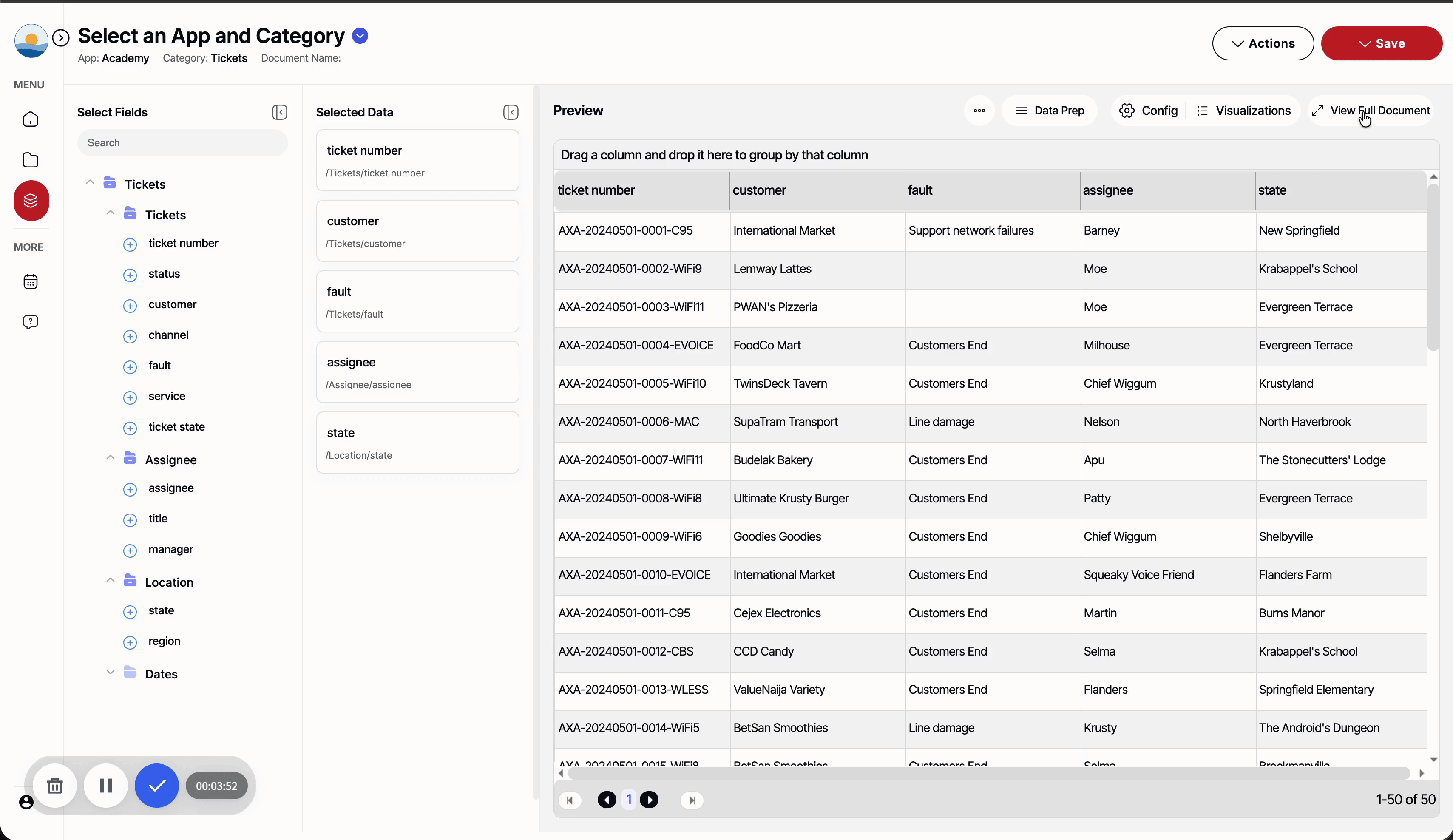Image resolution: width=1453 pixels, height=840 pixels.
Task: Open the folder icon in left menu
Action: point(31,160)
